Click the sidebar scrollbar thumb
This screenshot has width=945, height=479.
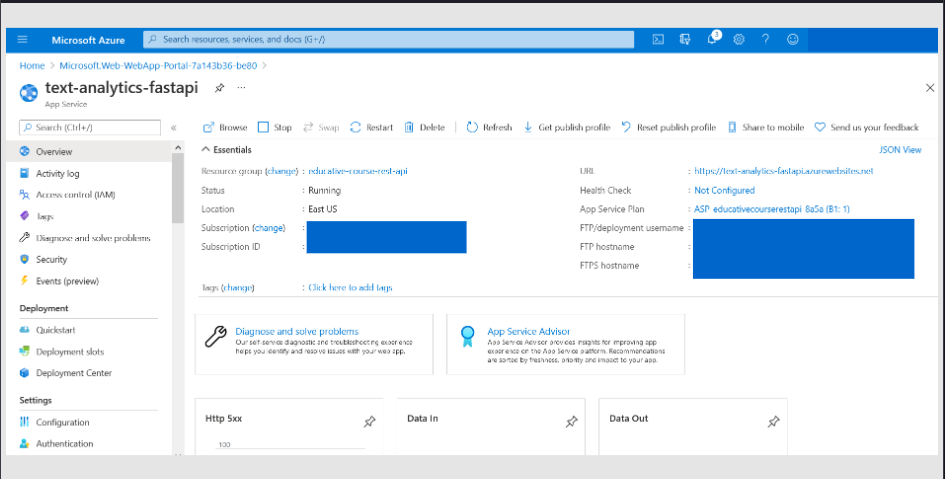point(178,188)
